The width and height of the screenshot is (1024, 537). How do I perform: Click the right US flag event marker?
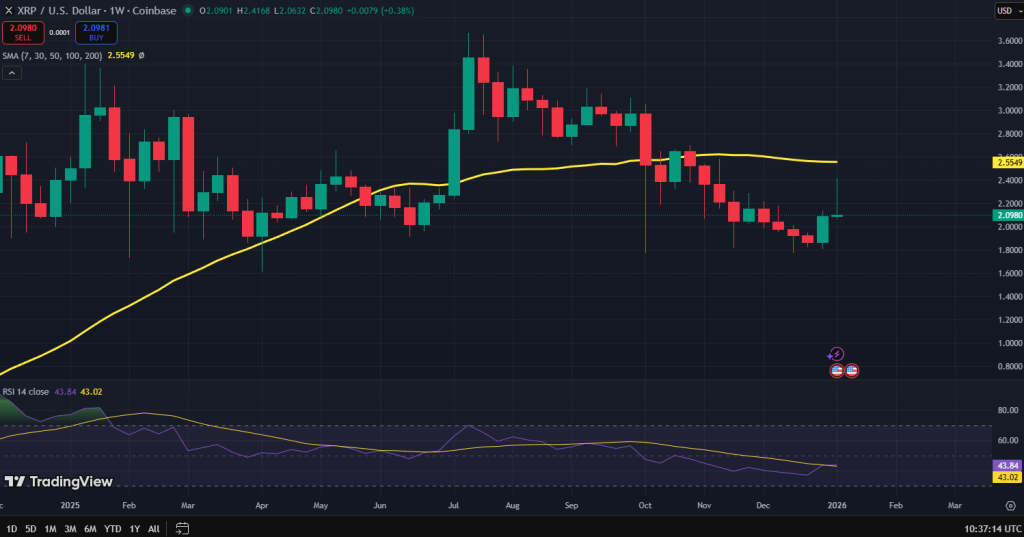tap(851, 371)
